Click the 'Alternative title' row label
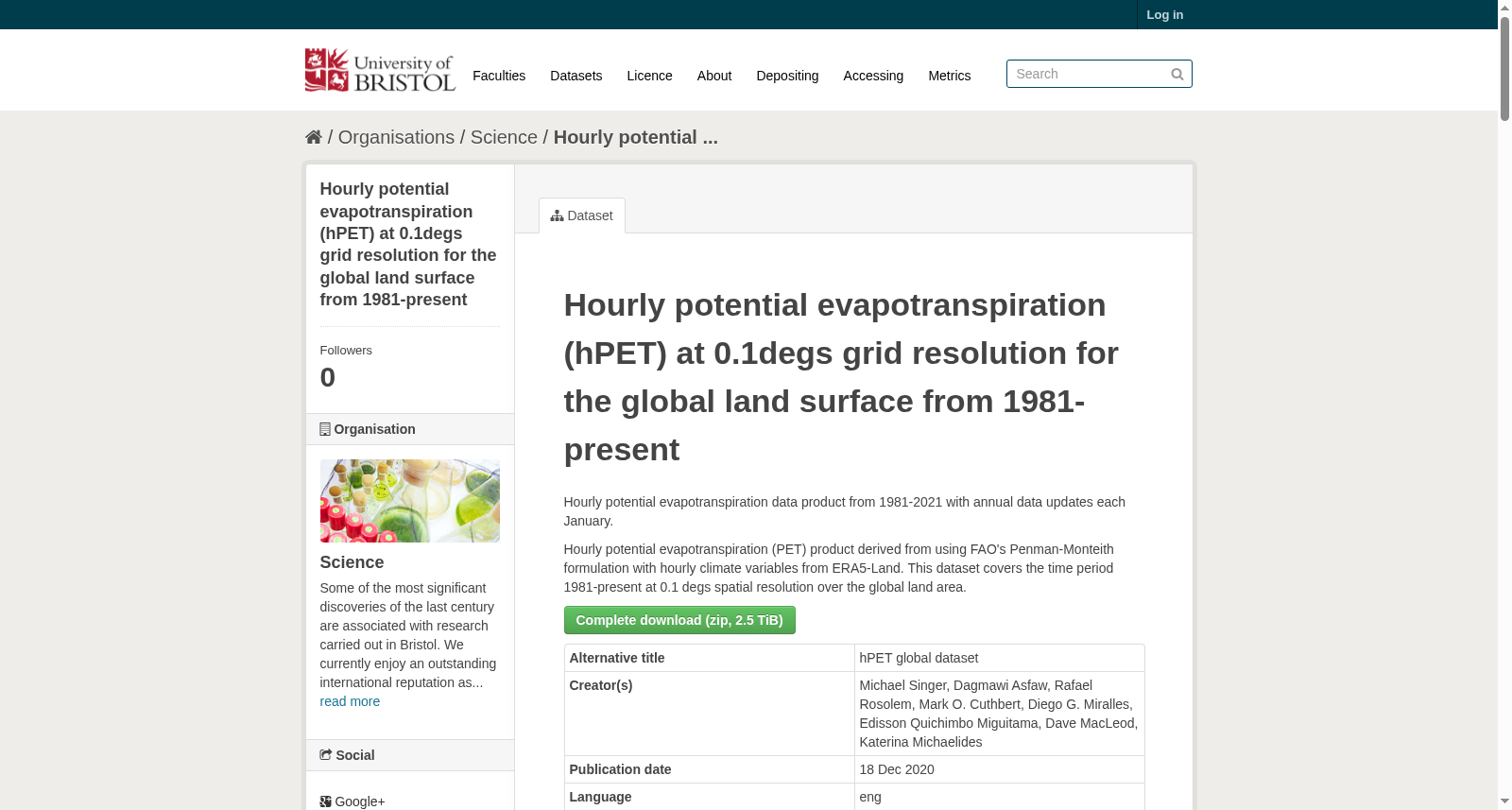1512x810 pixels. (617, 658)
